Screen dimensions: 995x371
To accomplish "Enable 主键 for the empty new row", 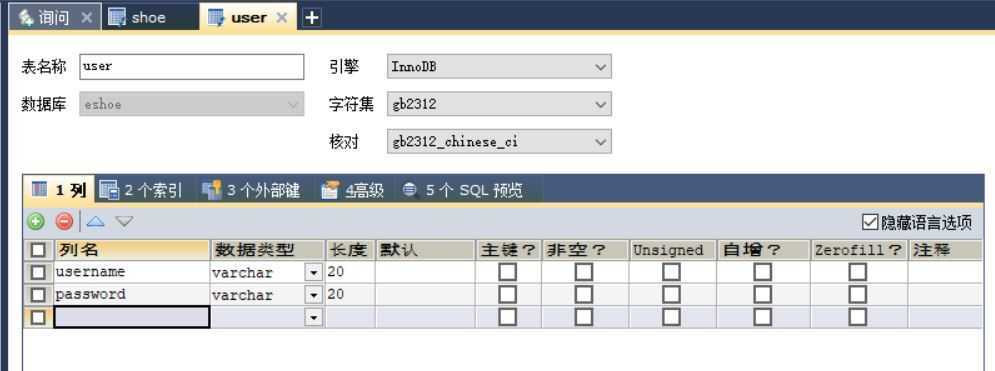I will 508,317.
